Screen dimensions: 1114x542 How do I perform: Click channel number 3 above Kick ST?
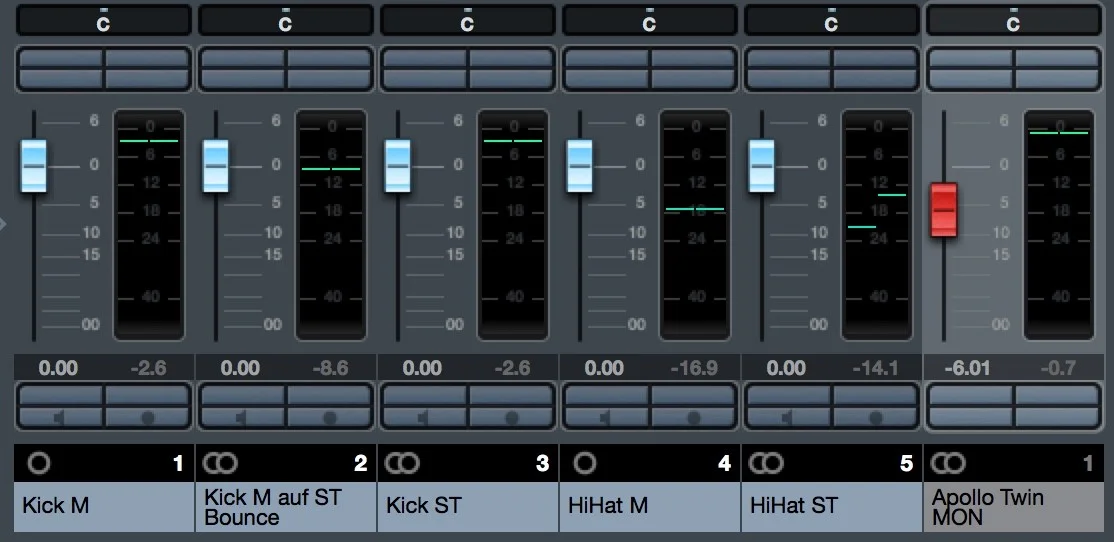pyautogui.click(x=542, y=464)
